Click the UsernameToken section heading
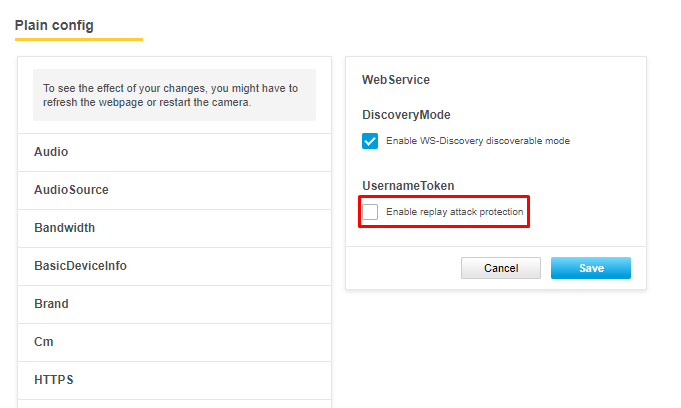The height and width of the screenshot is (408, 681). click(408, 186)
